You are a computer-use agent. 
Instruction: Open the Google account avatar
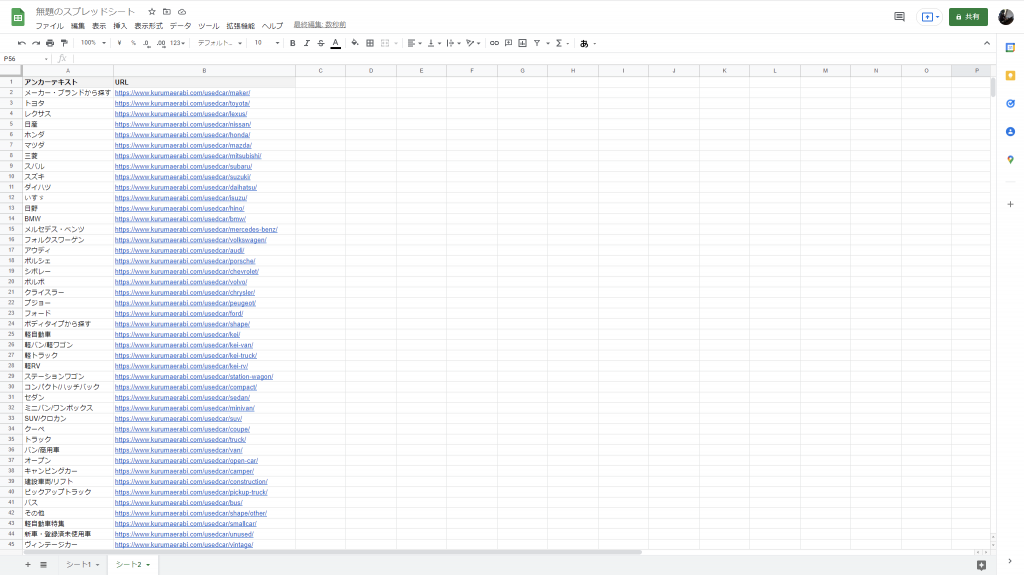pos(1006,17)
